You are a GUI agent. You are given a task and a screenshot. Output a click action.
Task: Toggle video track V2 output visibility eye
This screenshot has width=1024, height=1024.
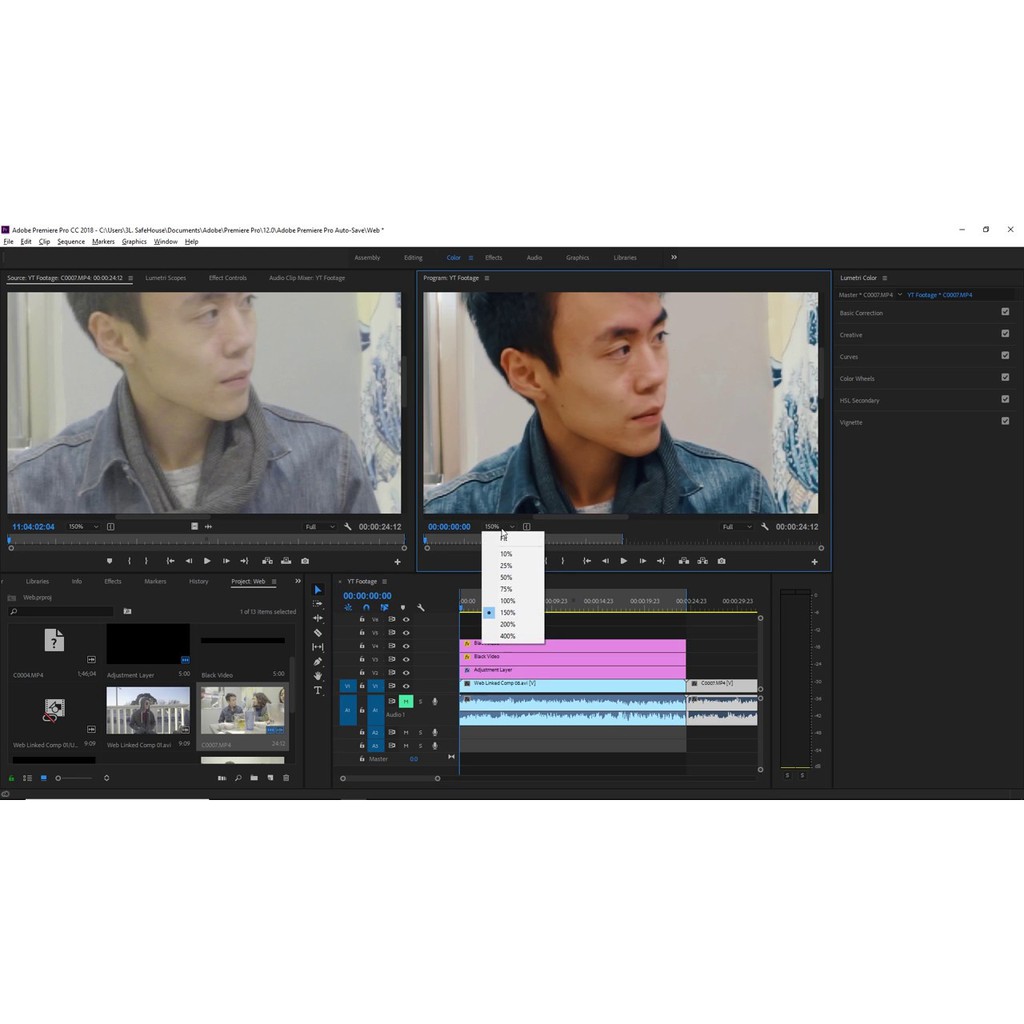tap(406, 673)
